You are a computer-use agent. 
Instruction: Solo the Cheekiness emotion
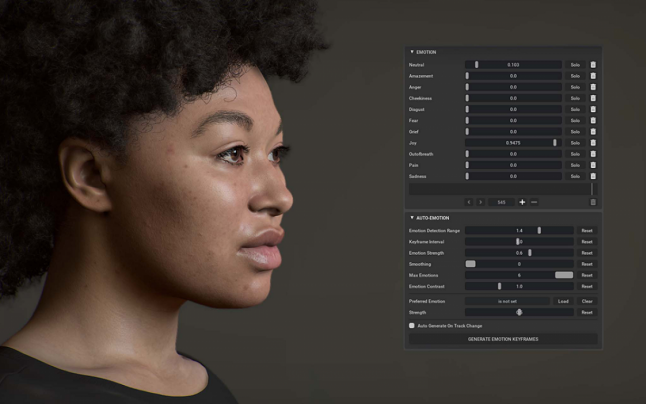coord(575,98)
